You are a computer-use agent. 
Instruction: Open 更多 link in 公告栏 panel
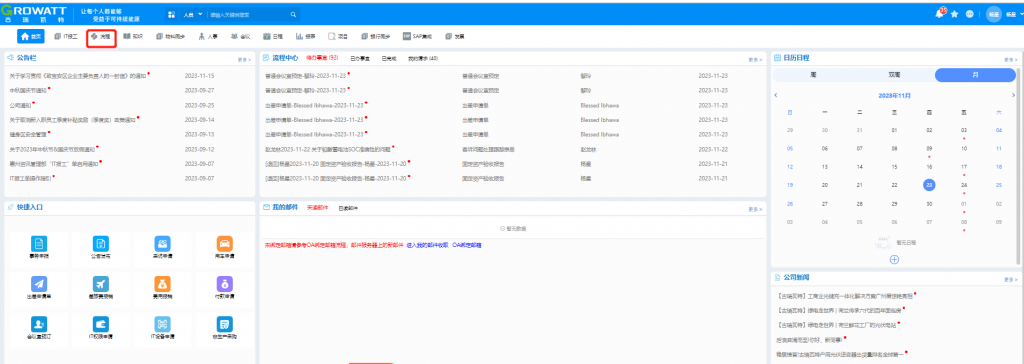244,59
